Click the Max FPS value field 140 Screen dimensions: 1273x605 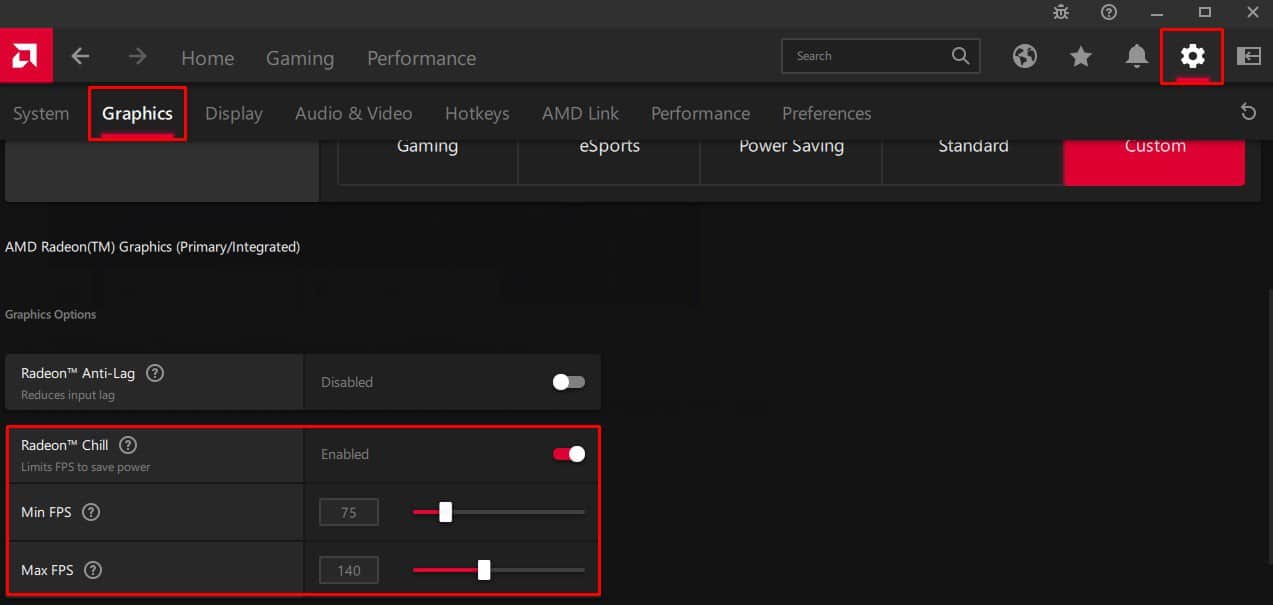tap(349, 571)
